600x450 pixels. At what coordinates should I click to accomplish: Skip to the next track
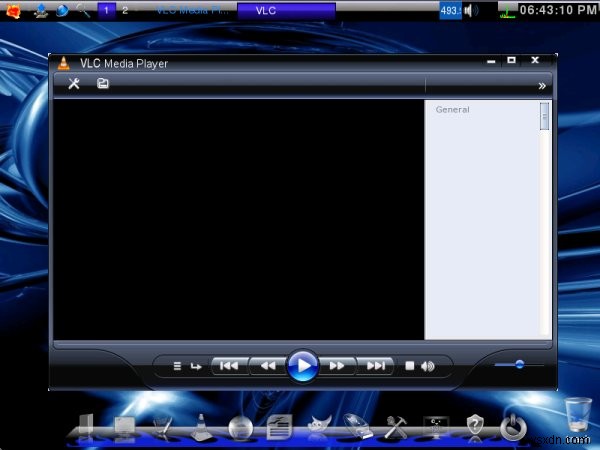[x=375, y=366]
